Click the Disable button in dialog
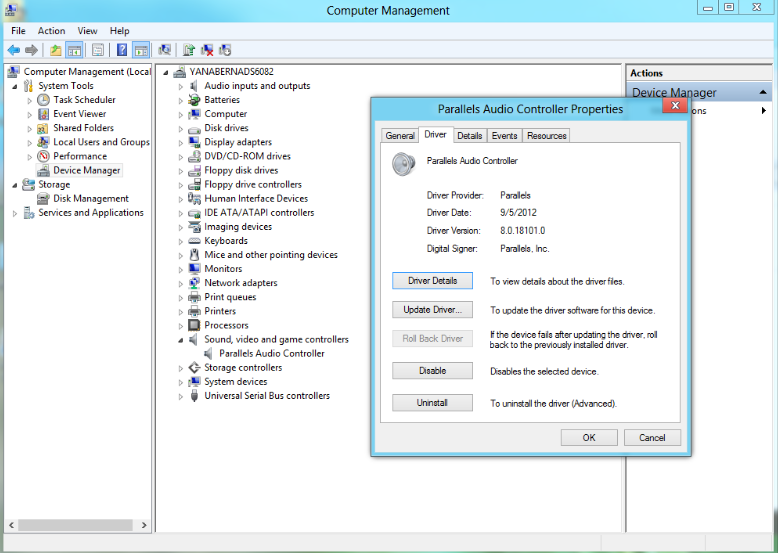 [432, 370]
